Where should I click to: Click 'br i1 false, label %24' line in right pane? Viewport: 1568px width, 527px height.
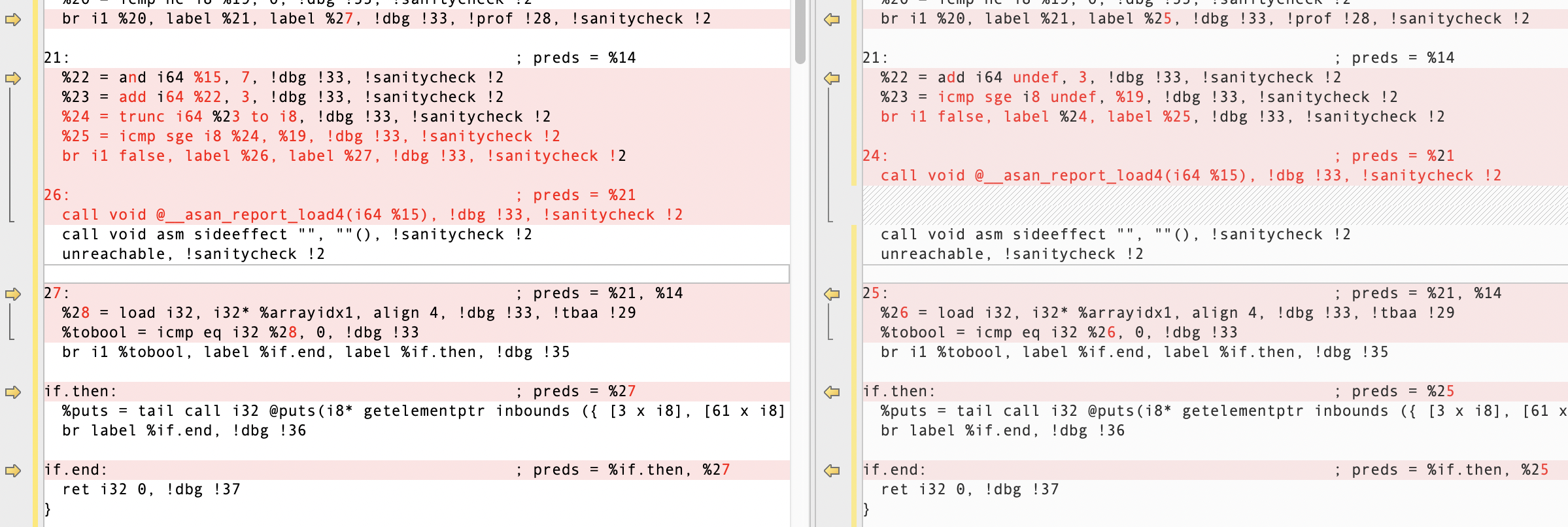pos(1163,117)
